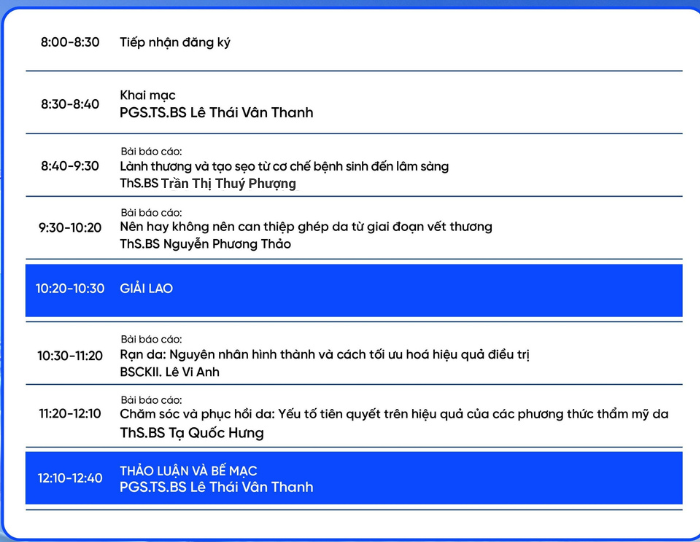Image resolution: width=700 pixels, height=542 pixels.
Task: Open the "Chăm sóc và phục hồi da" title
Action: pos(394,413)
